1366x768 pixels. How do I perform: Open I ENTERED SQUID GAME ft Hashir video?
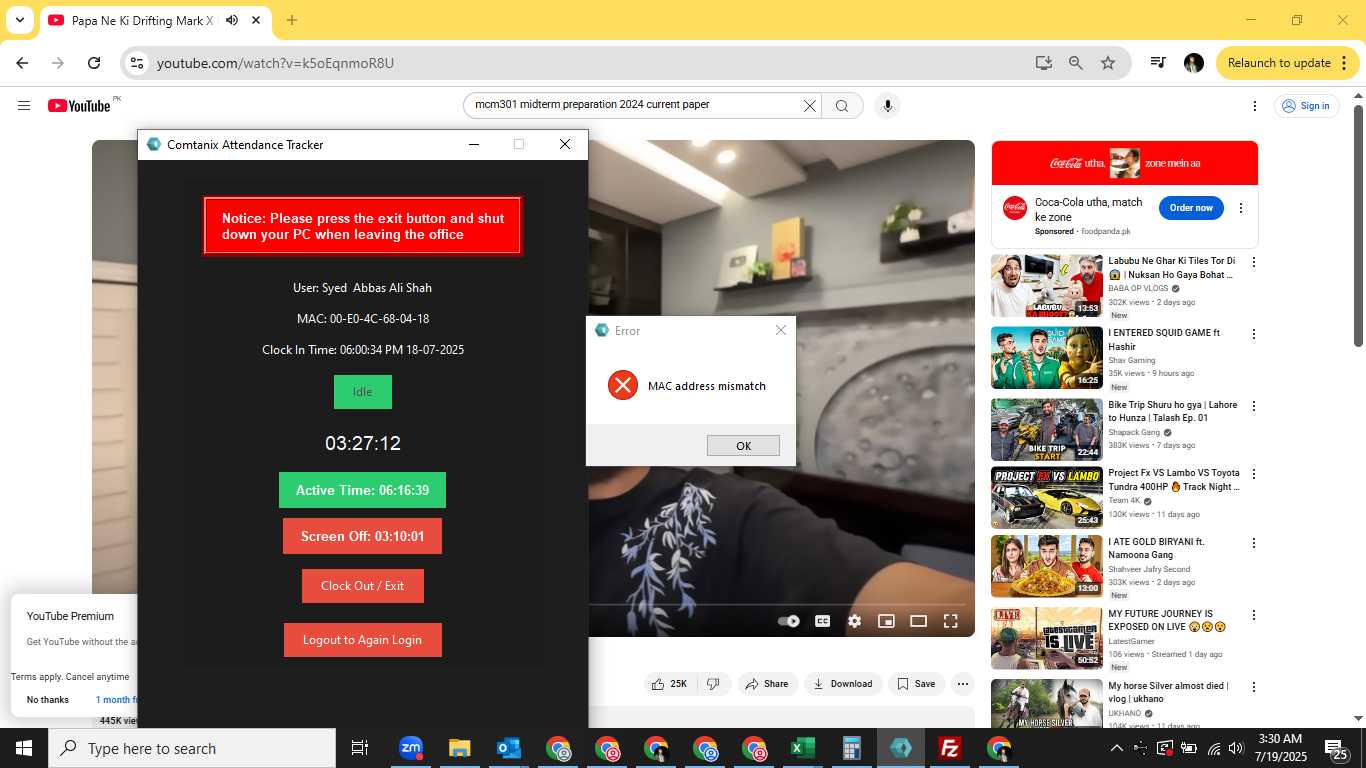pos(1047,357)
